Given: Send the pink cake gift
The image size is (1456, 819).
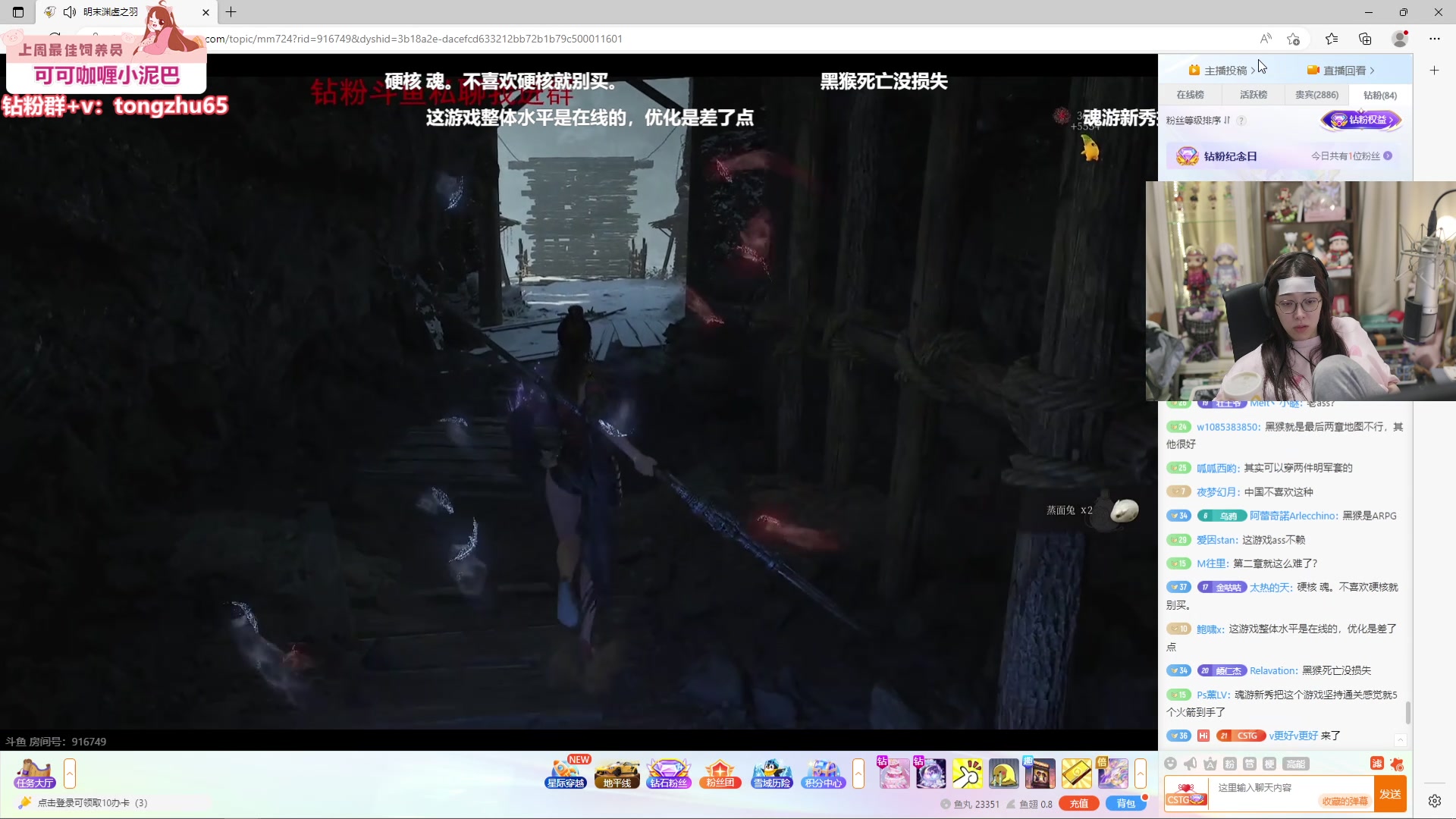Looking at the screenshot, I should click(x=894, y=773).
